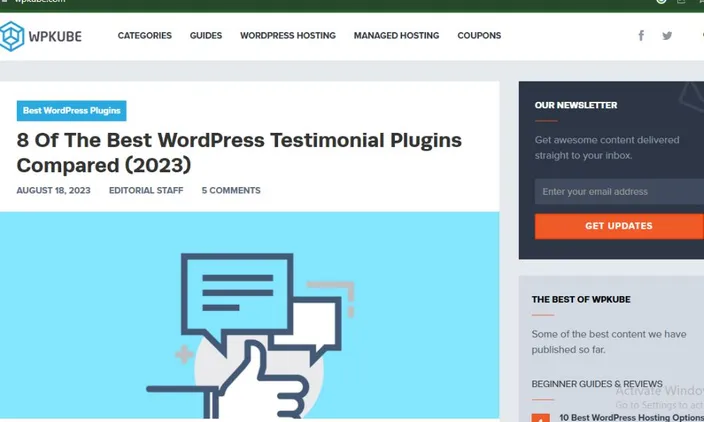
Task: Click the August 18, 2023 date
Action: coord(53,190)
